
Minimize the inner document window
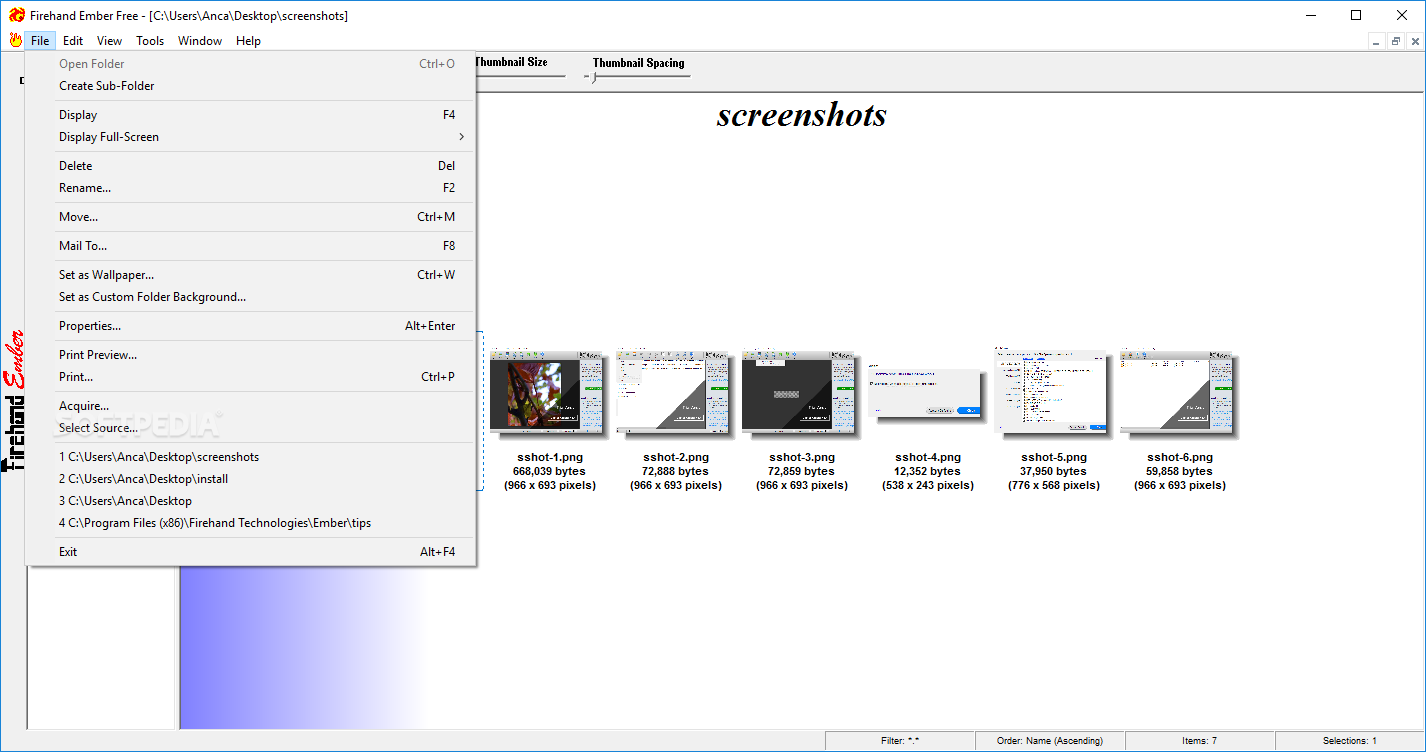1378,41
